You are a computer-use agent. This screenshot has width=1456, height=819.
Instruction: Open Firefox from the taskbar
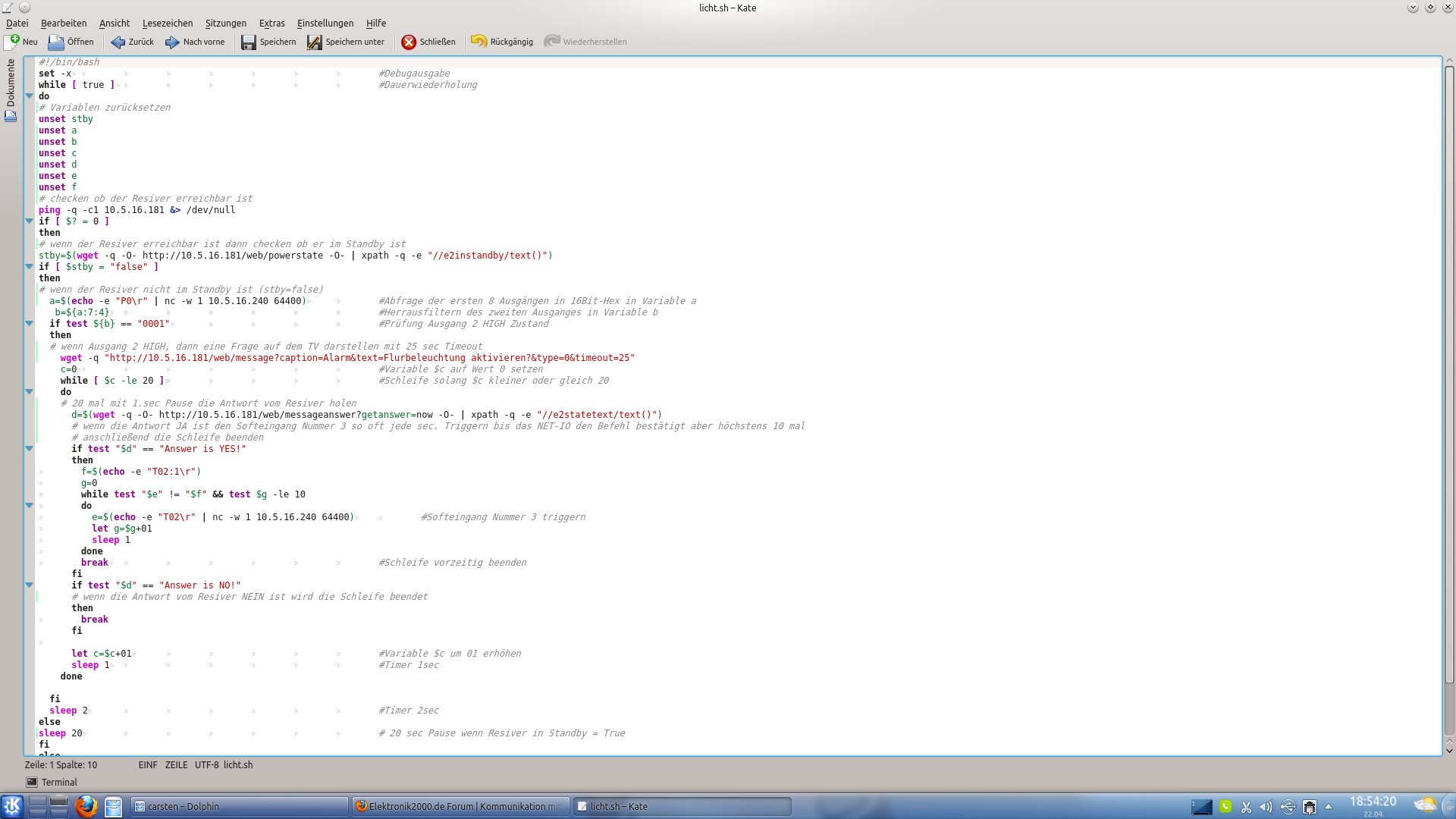86,806
